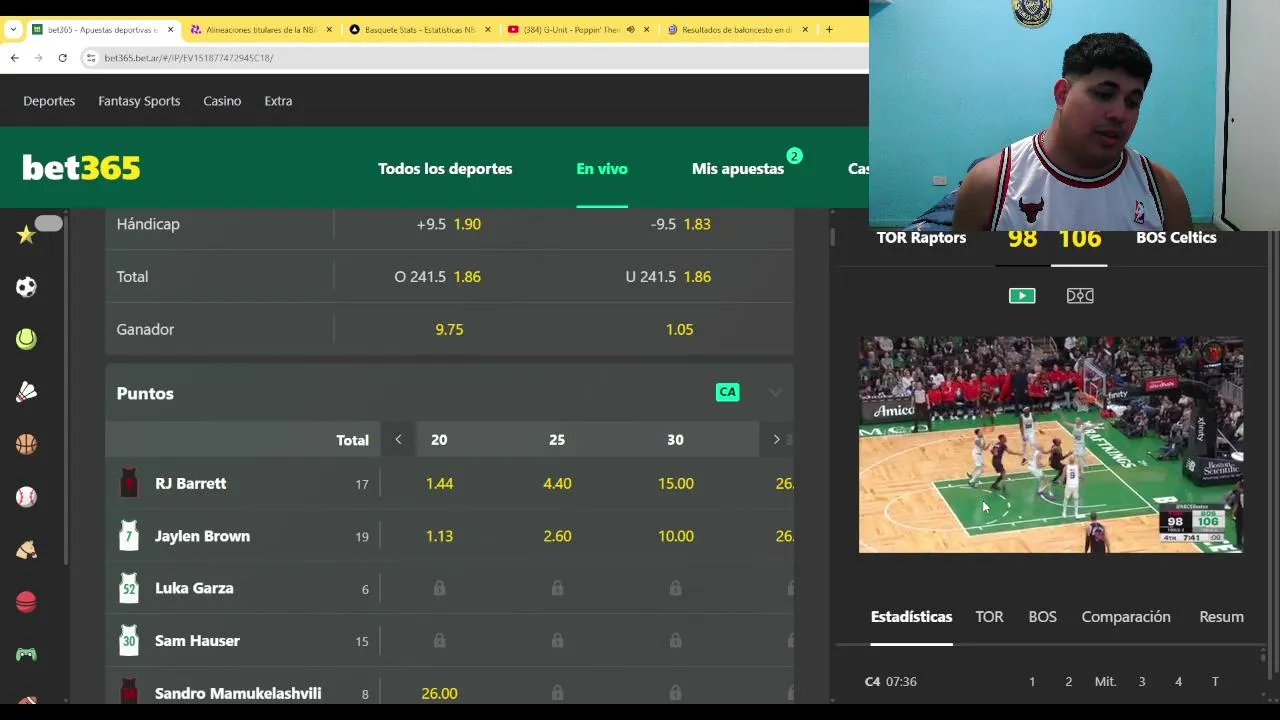
Task: Select the soccer ball sport icon
Action: (x=26, y=287)
